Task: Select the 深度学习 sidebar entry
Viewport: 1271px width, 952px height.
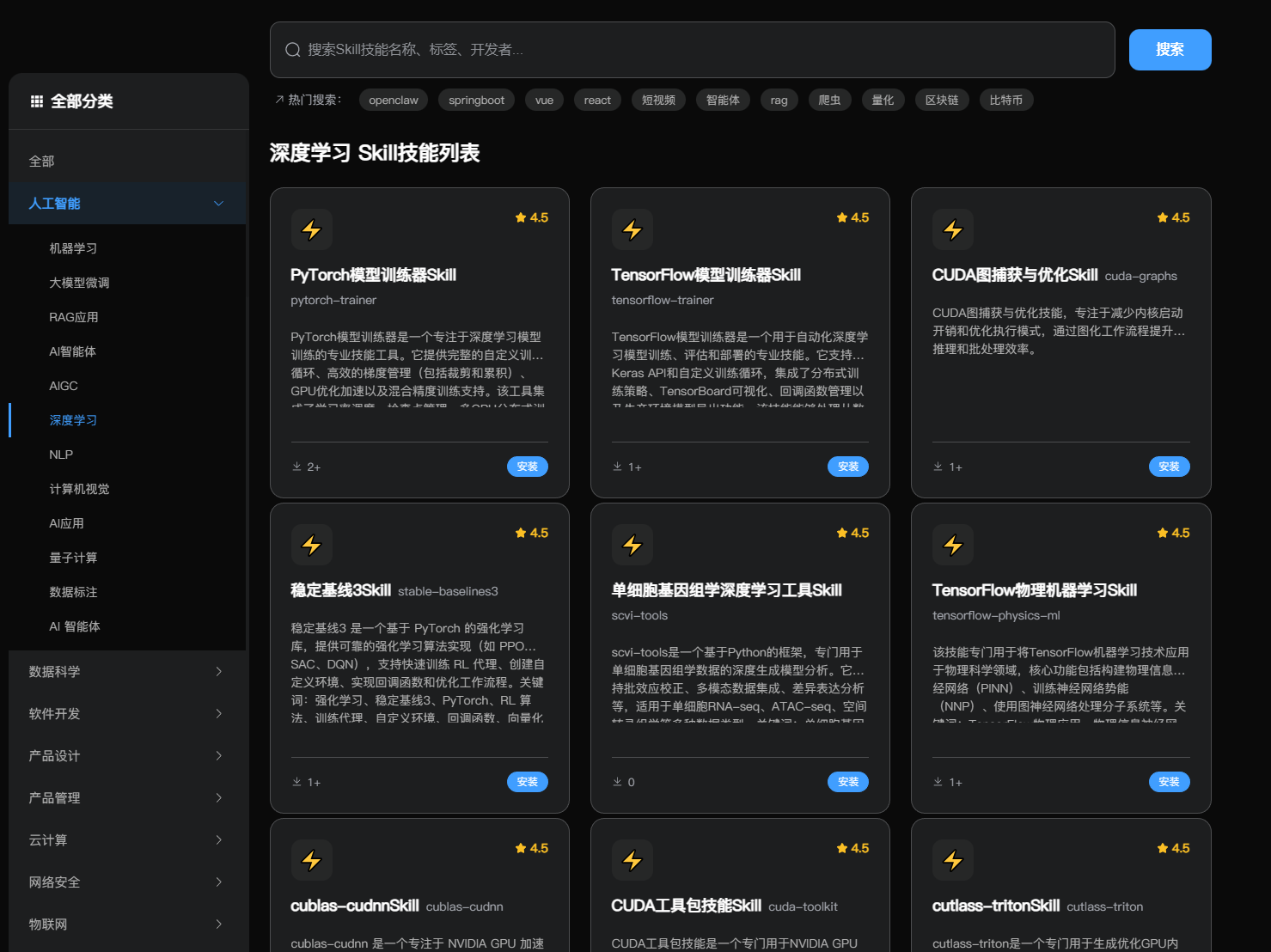Action: pos(73,419)
